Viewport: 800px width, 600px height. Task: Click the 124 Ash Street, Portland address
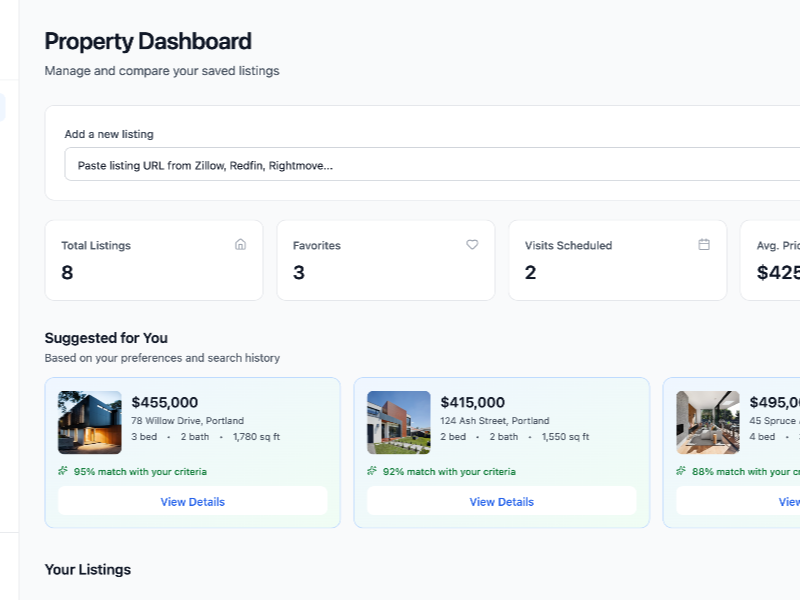[494, 421]
